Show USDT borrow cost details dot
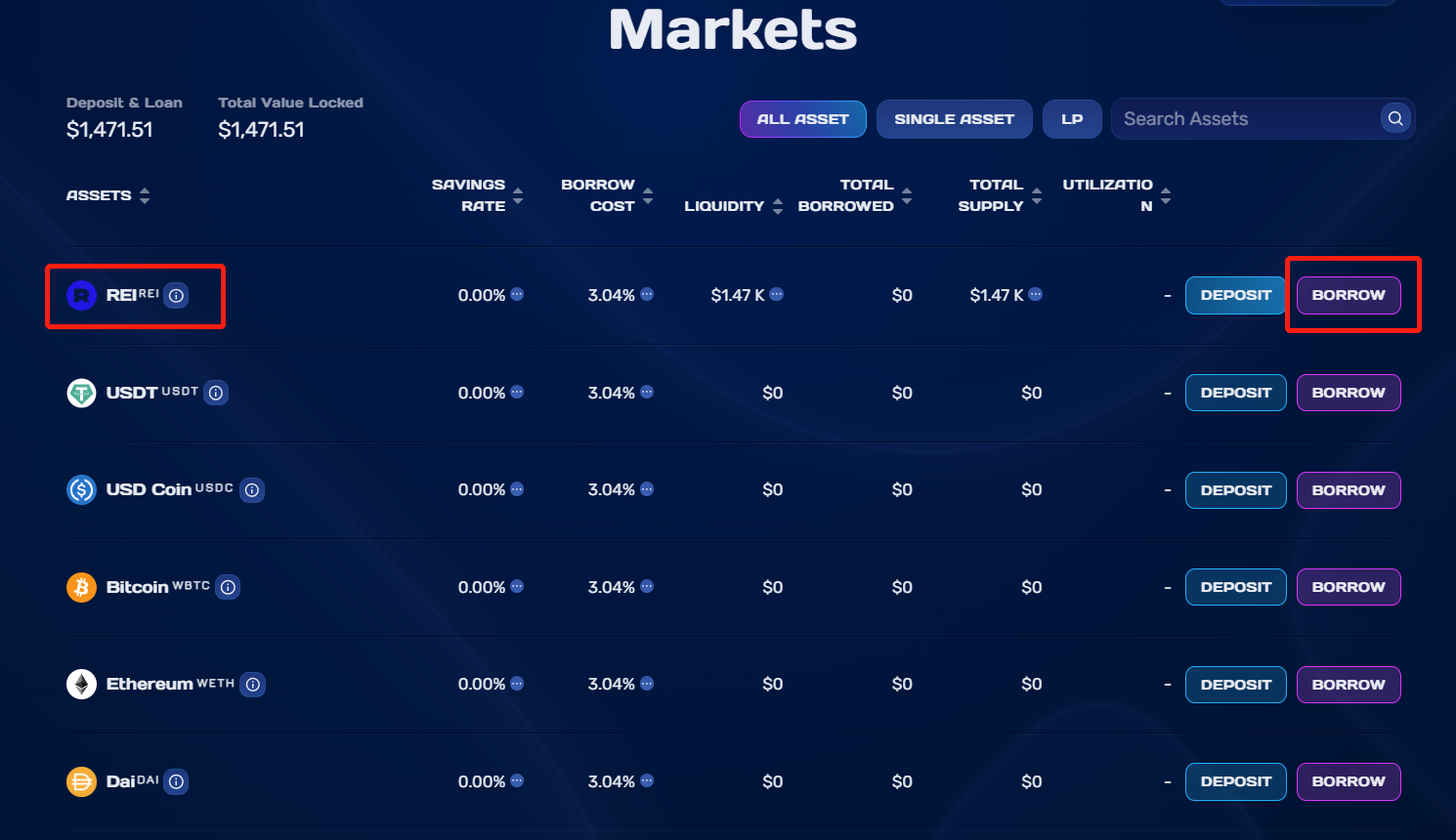Screen dimensions: 1456x840 click(647, 392)
